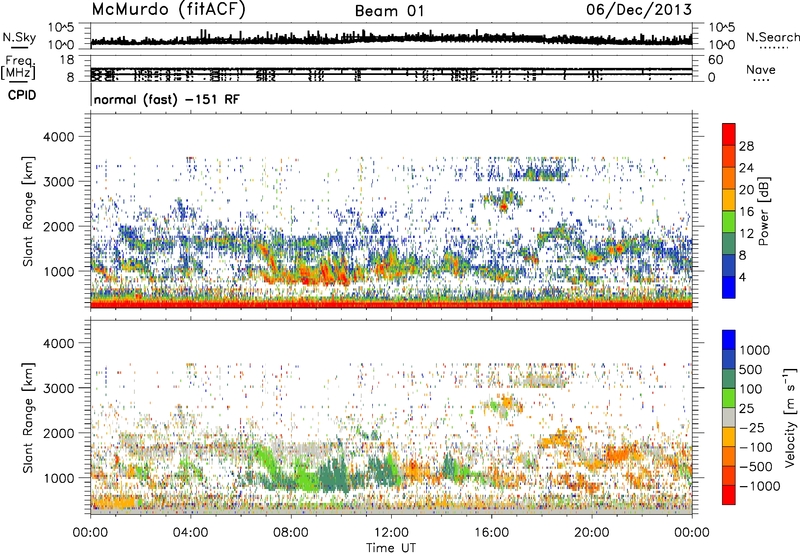
Task: Click the 'McMurdo (fitACF)' title text
Action: pyautogui.click(x=168, y=10)
